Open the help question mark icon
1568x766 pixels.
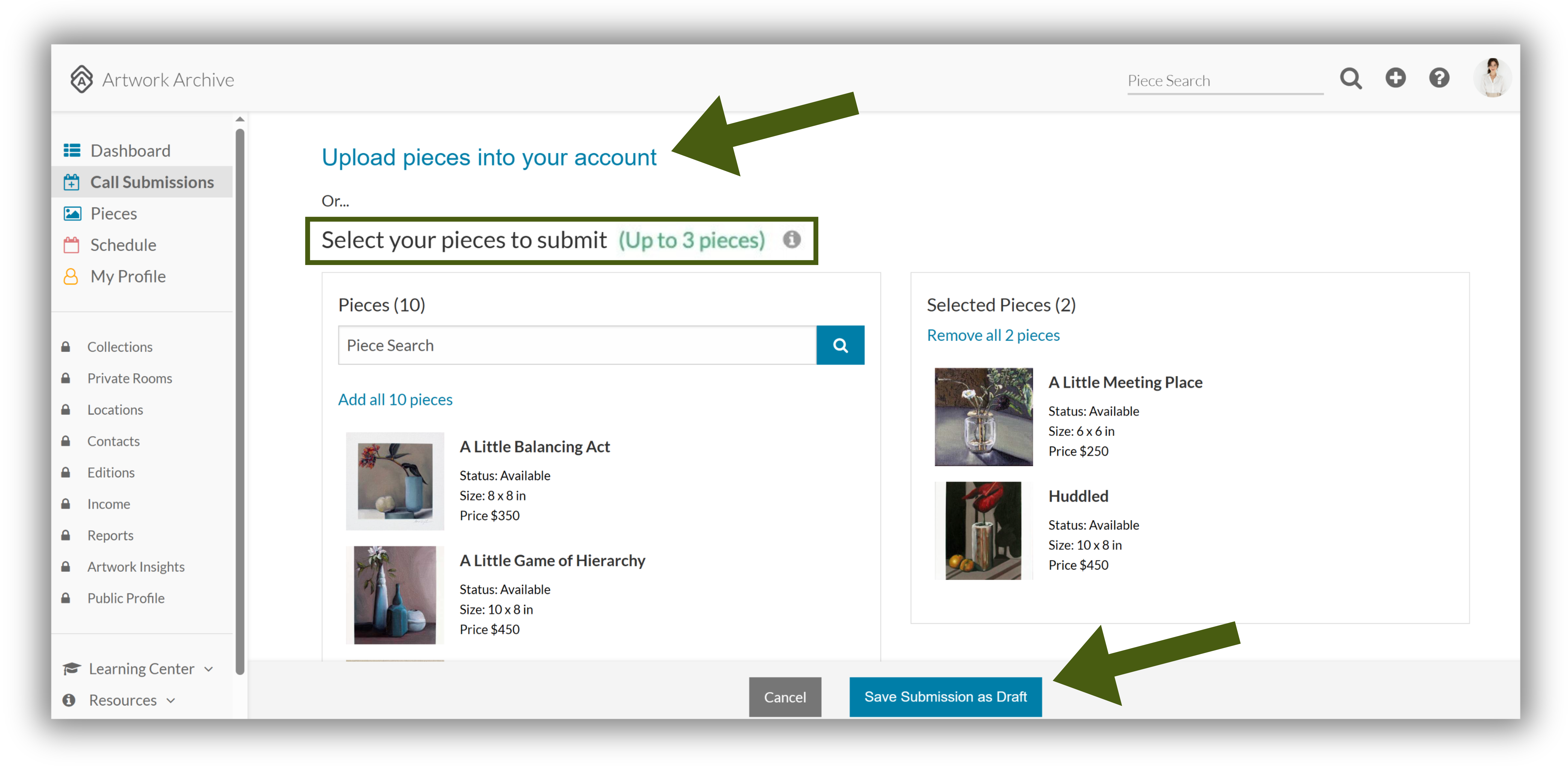(1439, 78)
